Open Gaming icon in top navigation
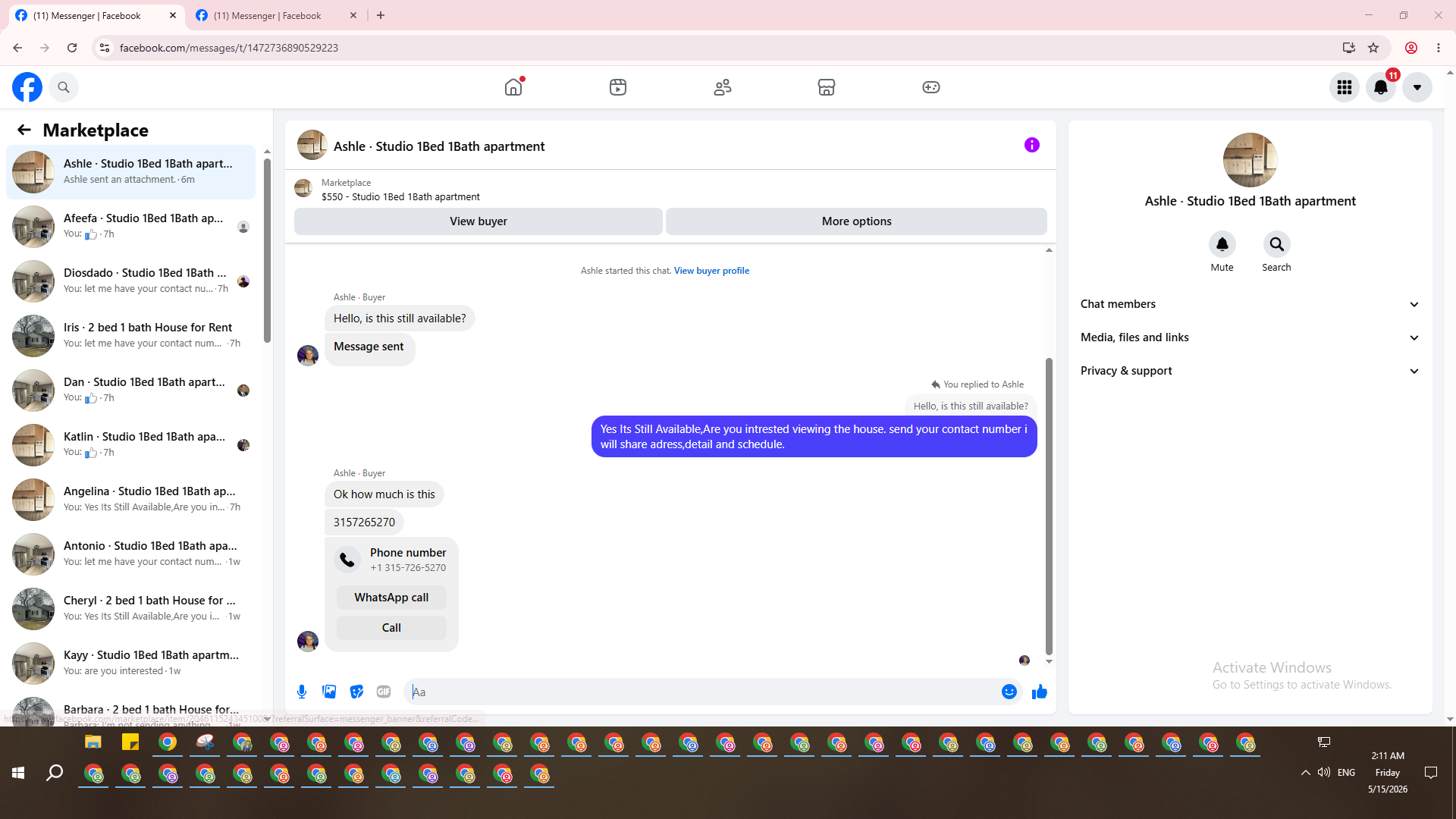1456x819 pixels. tap(931, 87)
